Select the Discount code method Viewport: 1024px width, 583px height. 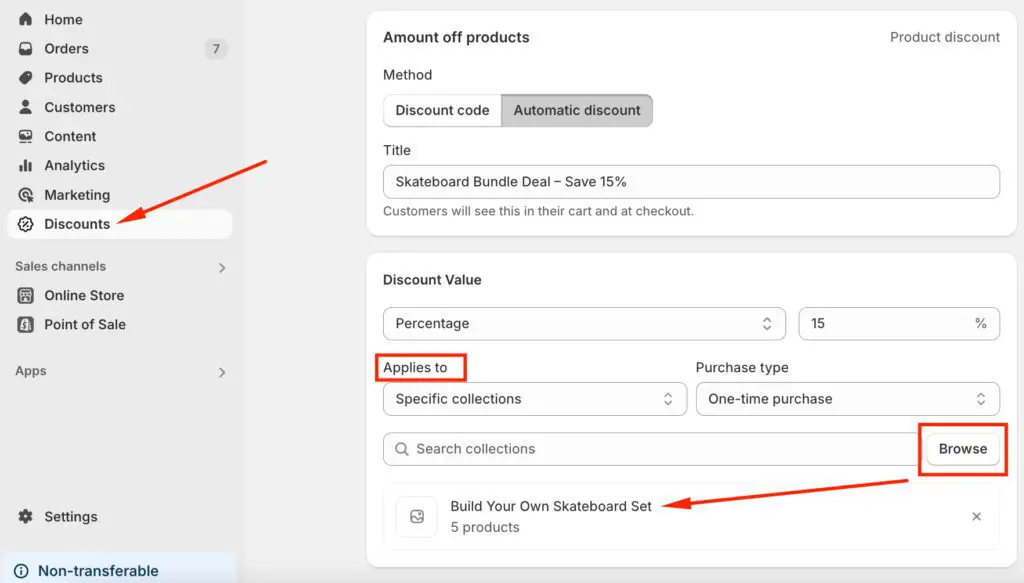[442, 110]
